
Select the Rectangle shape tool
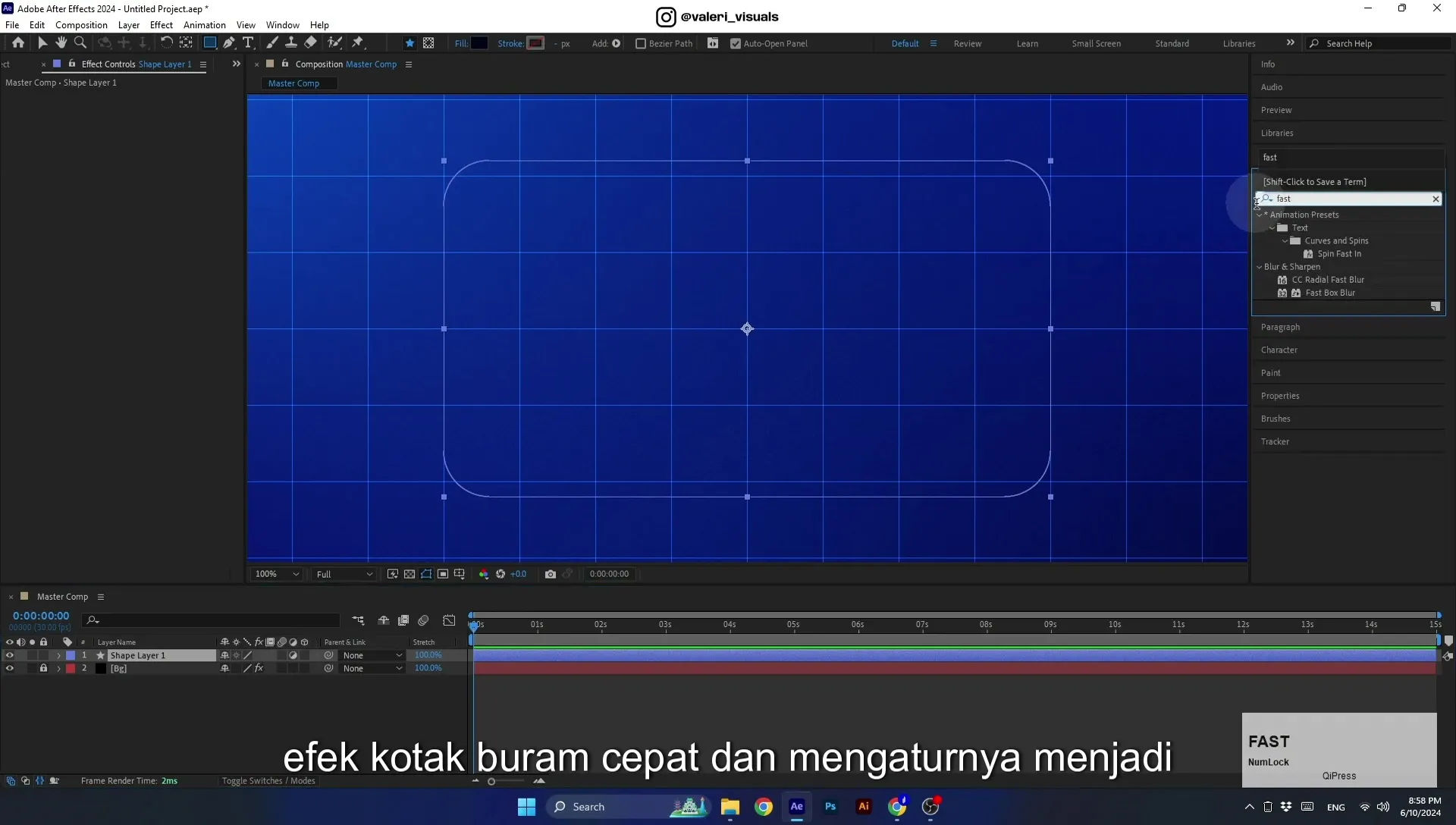210,43
